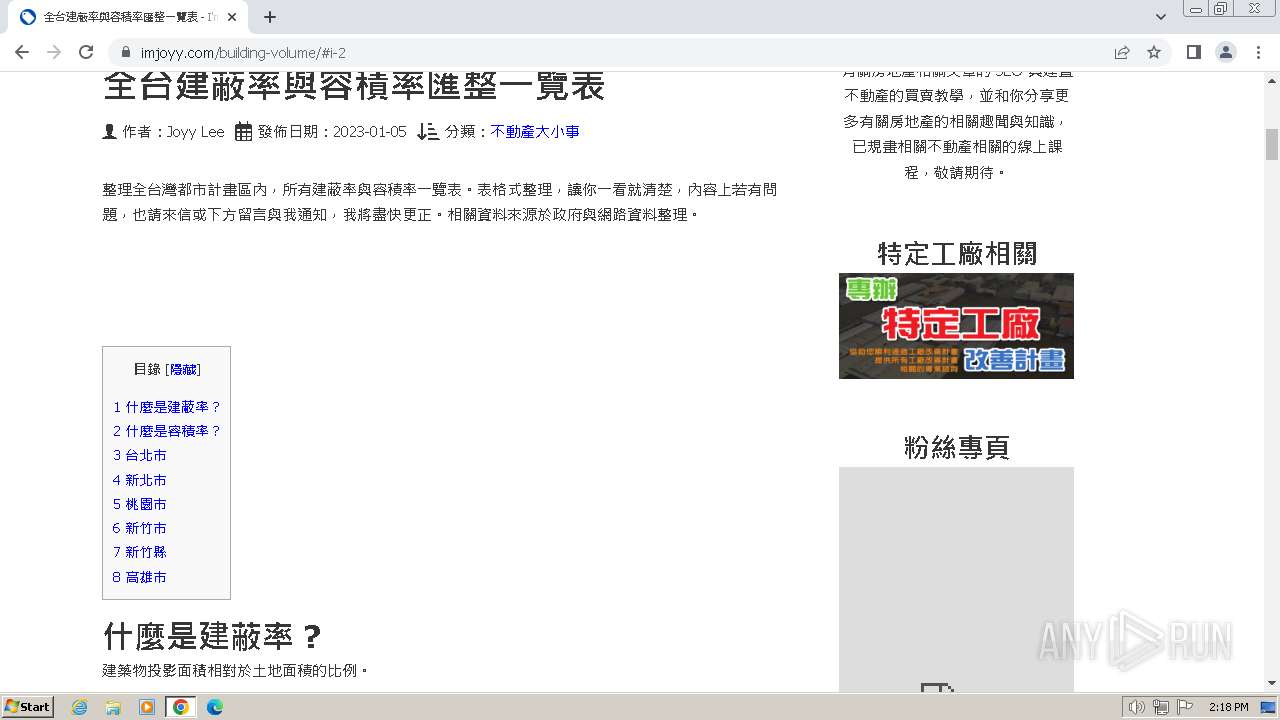Jump to section 5 桃園市
The width and height of the screenshot is (1280, 720).
pyautogui.click(x=140, y=504)
